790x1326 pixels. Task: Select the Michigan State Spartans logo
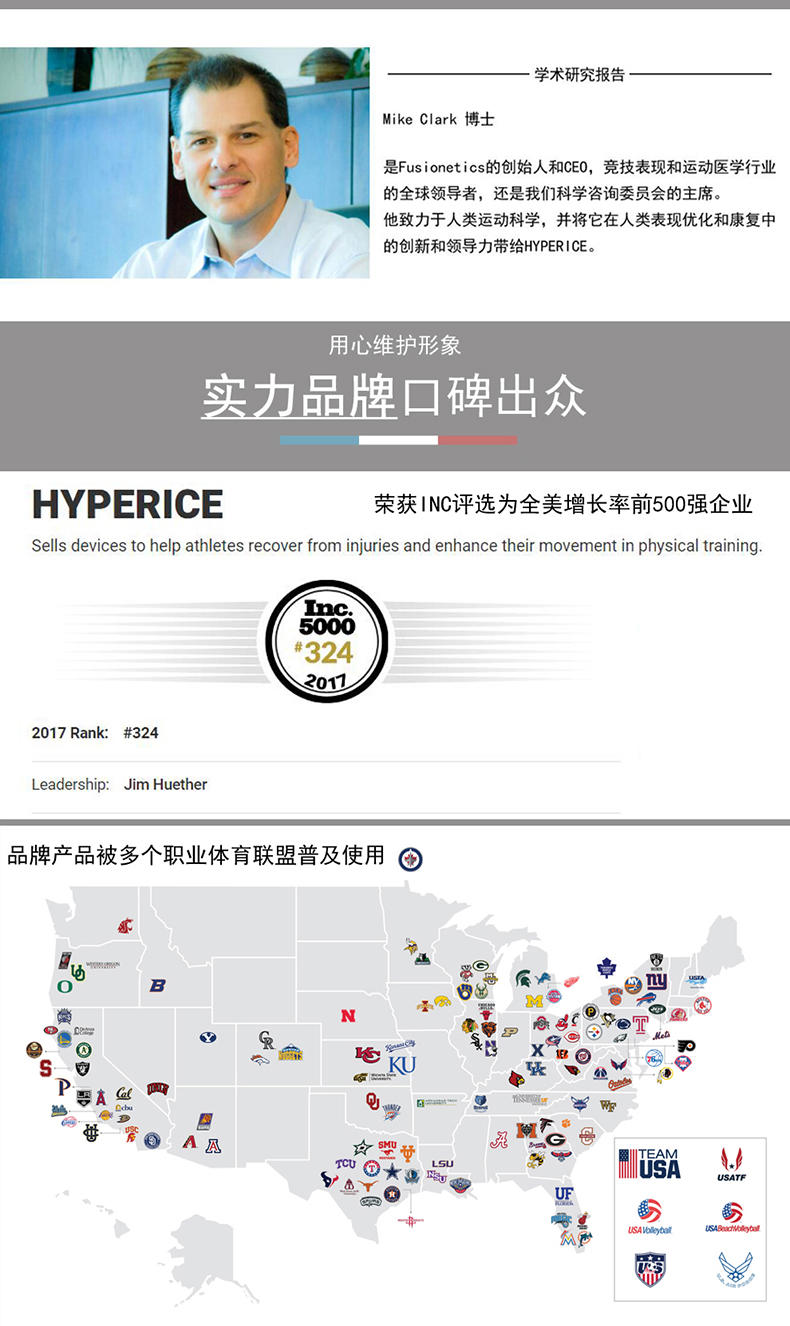[x=523, y=978]
